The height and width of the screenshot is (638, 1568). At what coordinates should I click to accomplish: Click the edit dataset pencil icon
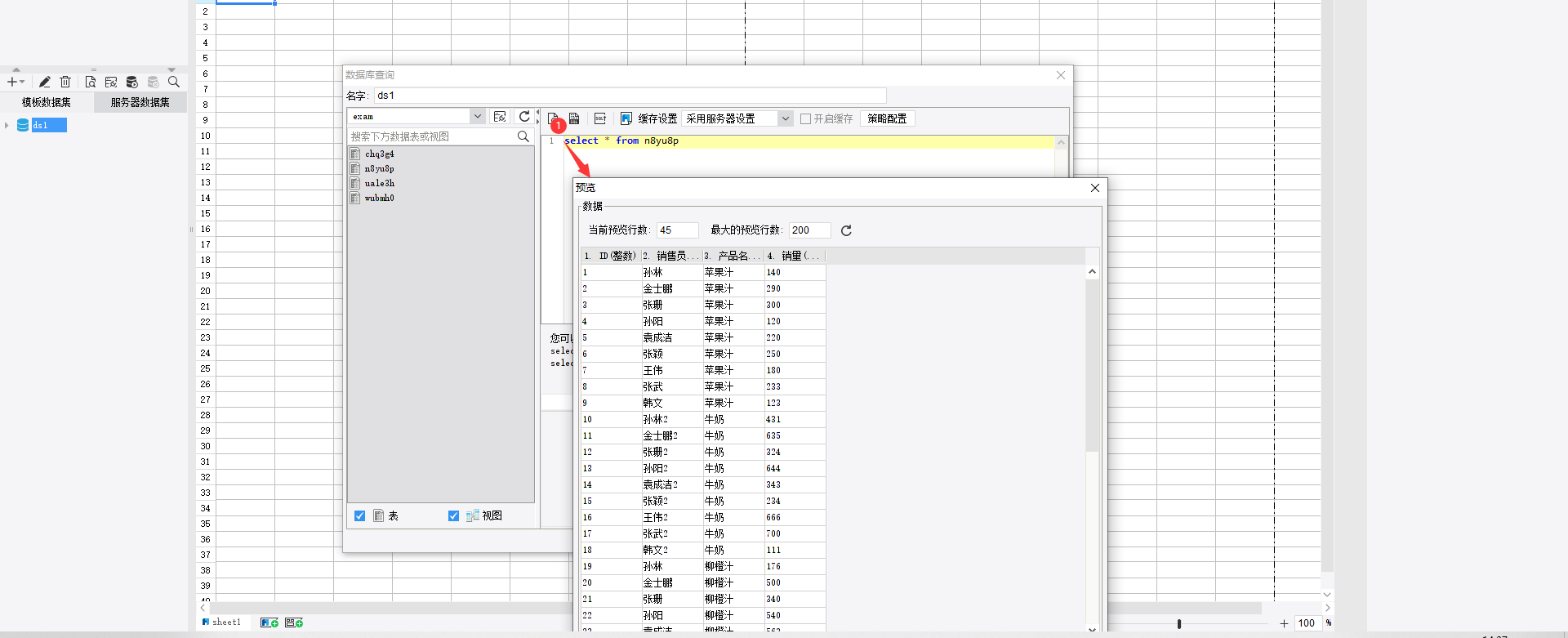pyautogui.click(x=45, y=82)
